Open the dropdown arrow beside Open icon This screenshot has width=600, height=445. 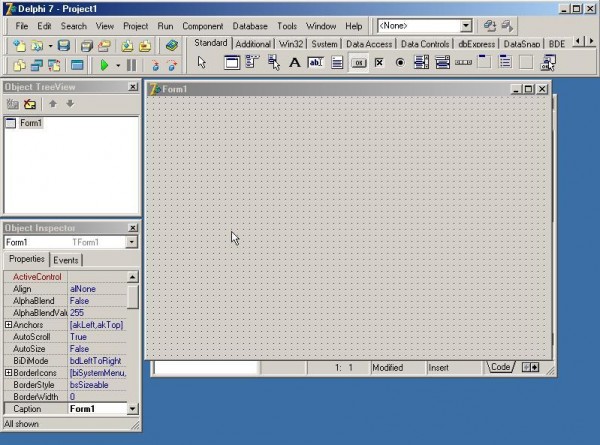(x=50, y=46)
